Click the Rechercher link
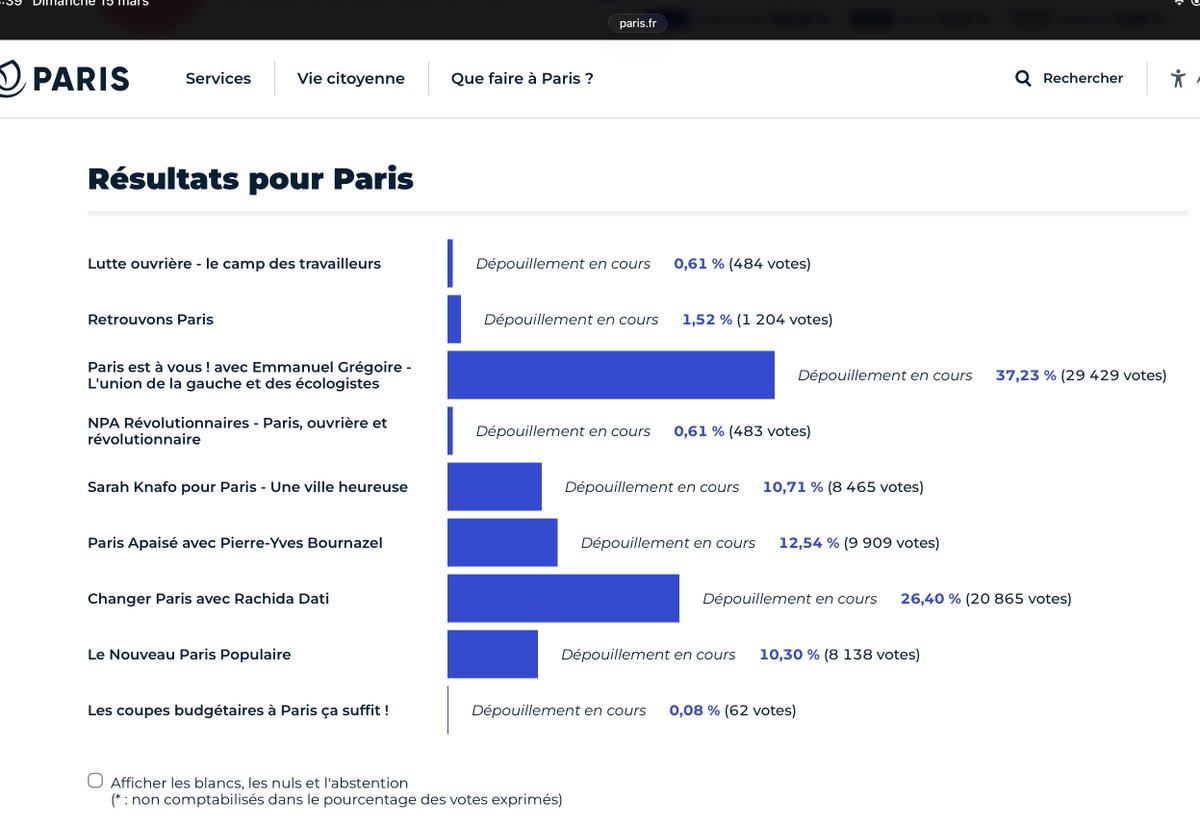This screenshot has width=1200, height=827. click(1083, 77)
